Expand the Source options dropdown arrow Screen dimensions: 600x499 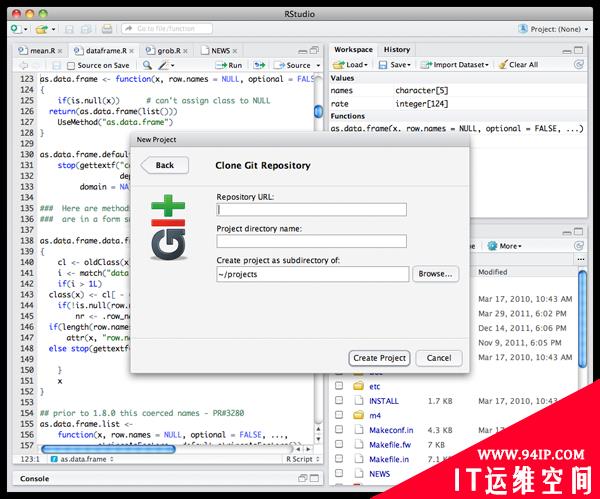pyautogui.click(x=318, y=65)
